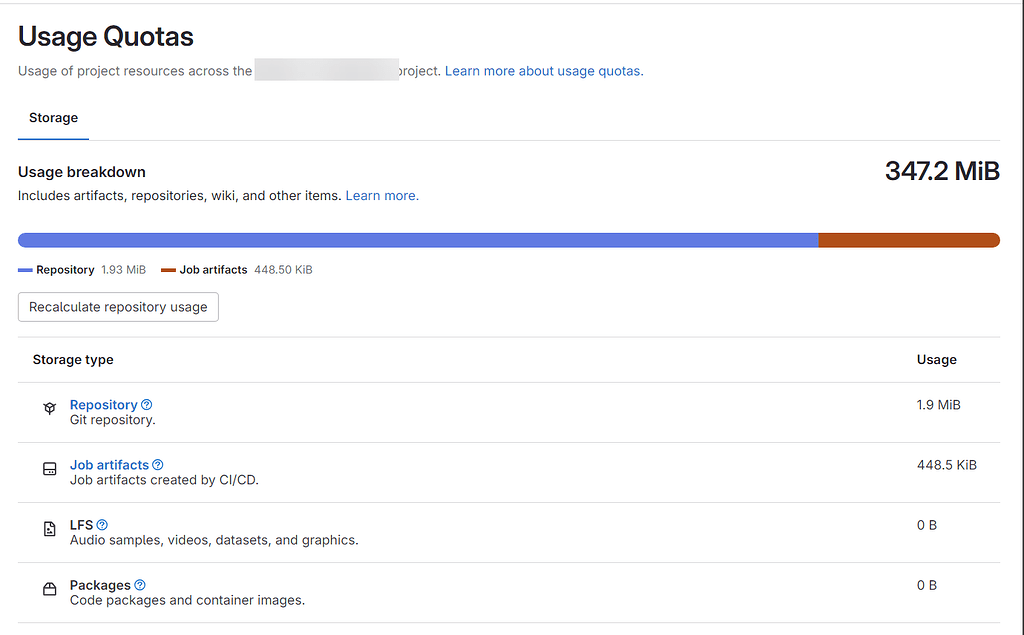Viewport: 1024px width, 635px height.
Task: Click the LFS file document icon
Action: pos(50,529)
